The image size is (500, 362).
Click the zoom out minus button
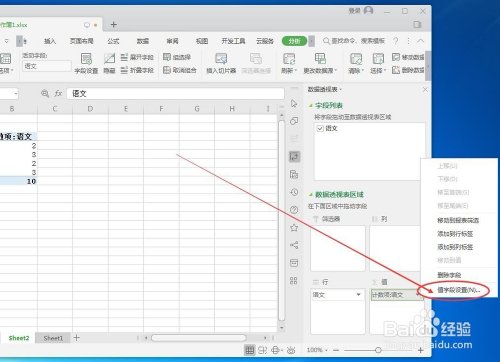tap(336, 350)
